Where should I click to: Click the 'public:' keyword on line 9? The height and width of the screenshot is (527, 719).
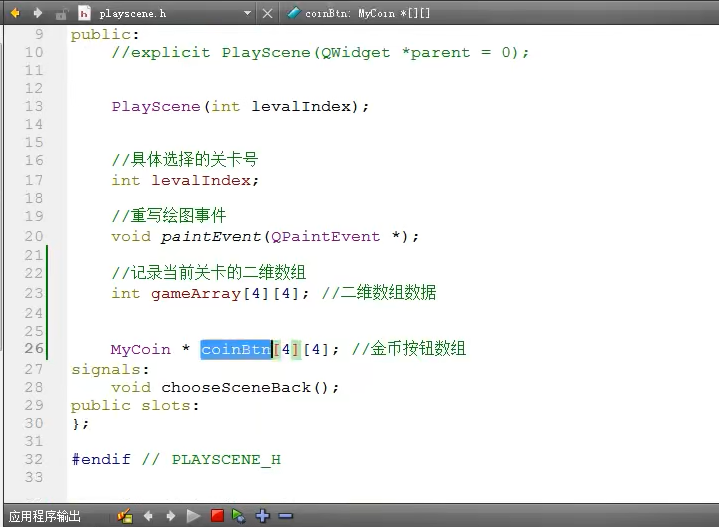[105, 35]
